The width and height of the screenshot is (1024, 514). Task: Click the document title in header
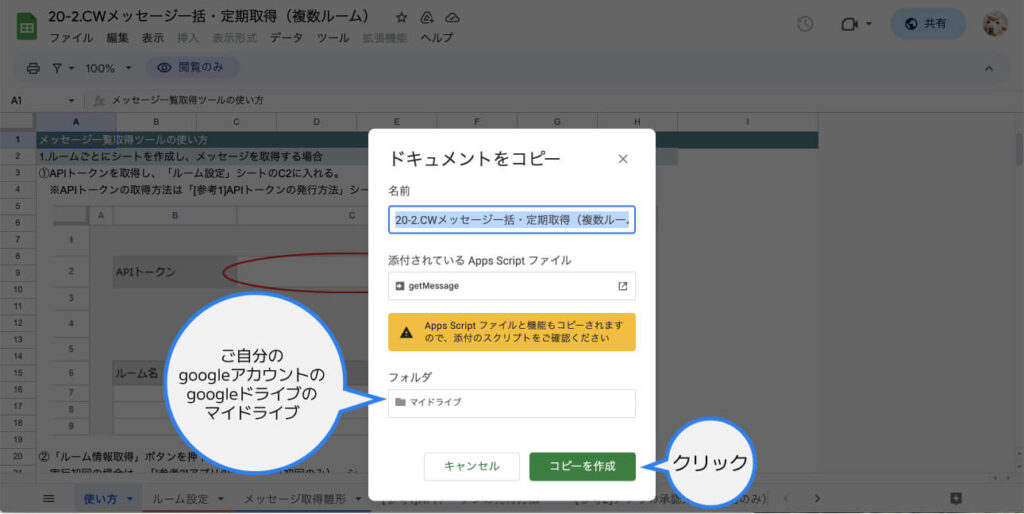coord(209,17)
